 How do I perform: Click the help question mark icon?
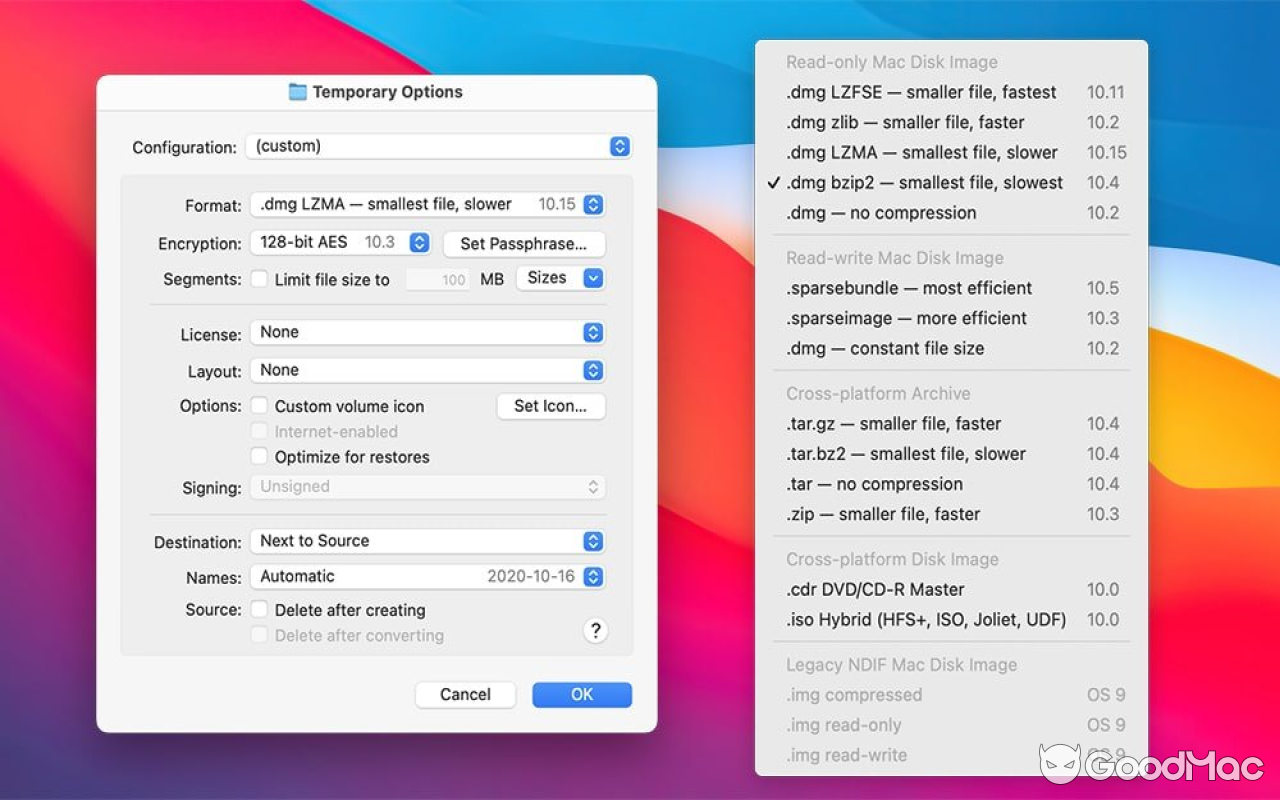[x=595, y=630]
